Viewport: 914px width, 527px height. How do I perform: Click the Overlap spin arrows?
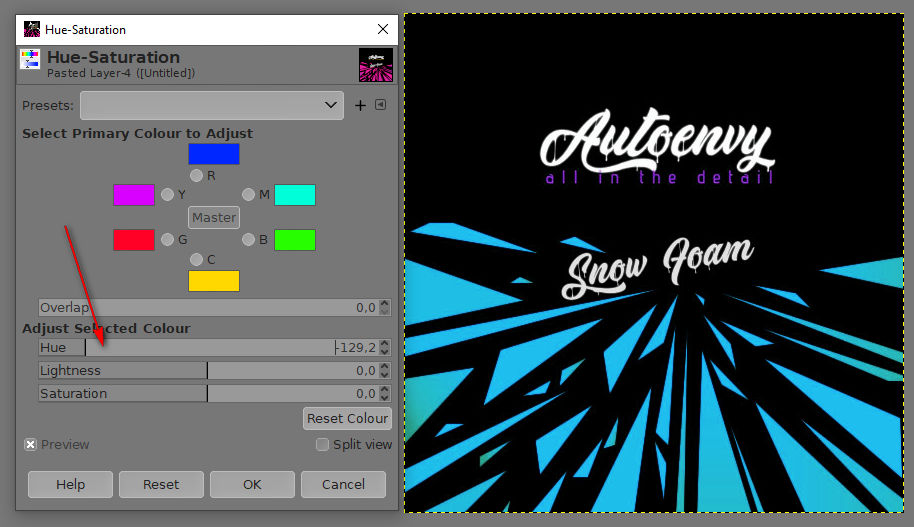tap(385, 307)
